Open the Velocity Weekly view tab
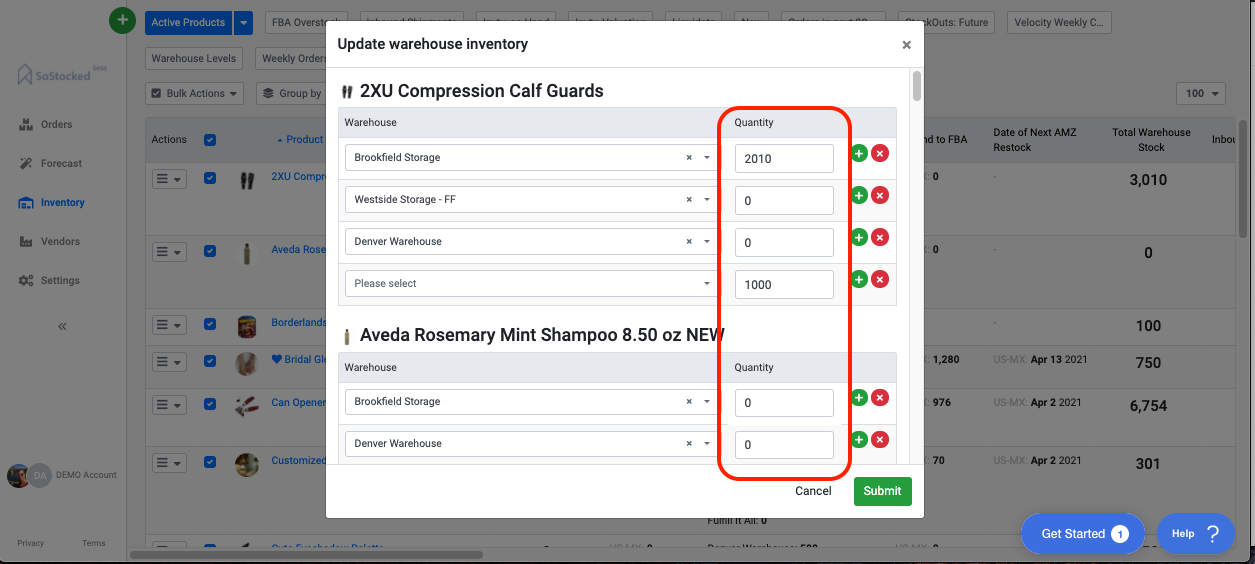The image size is (1255, 564). click(1059, 23)
